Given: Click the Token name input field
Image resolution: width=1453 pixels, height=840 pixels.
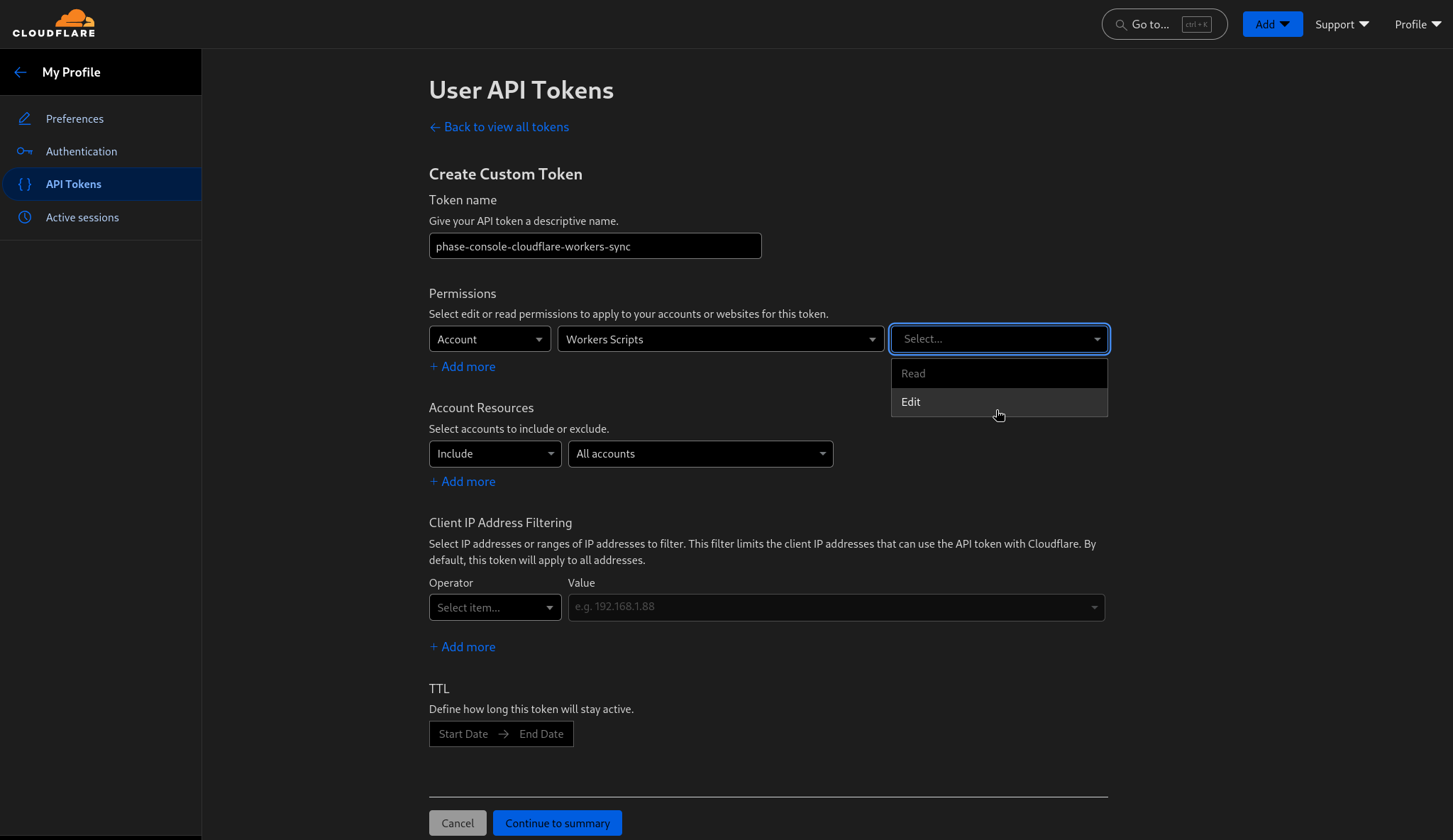Looking at the screenshot, I should (x=595, y=246).
